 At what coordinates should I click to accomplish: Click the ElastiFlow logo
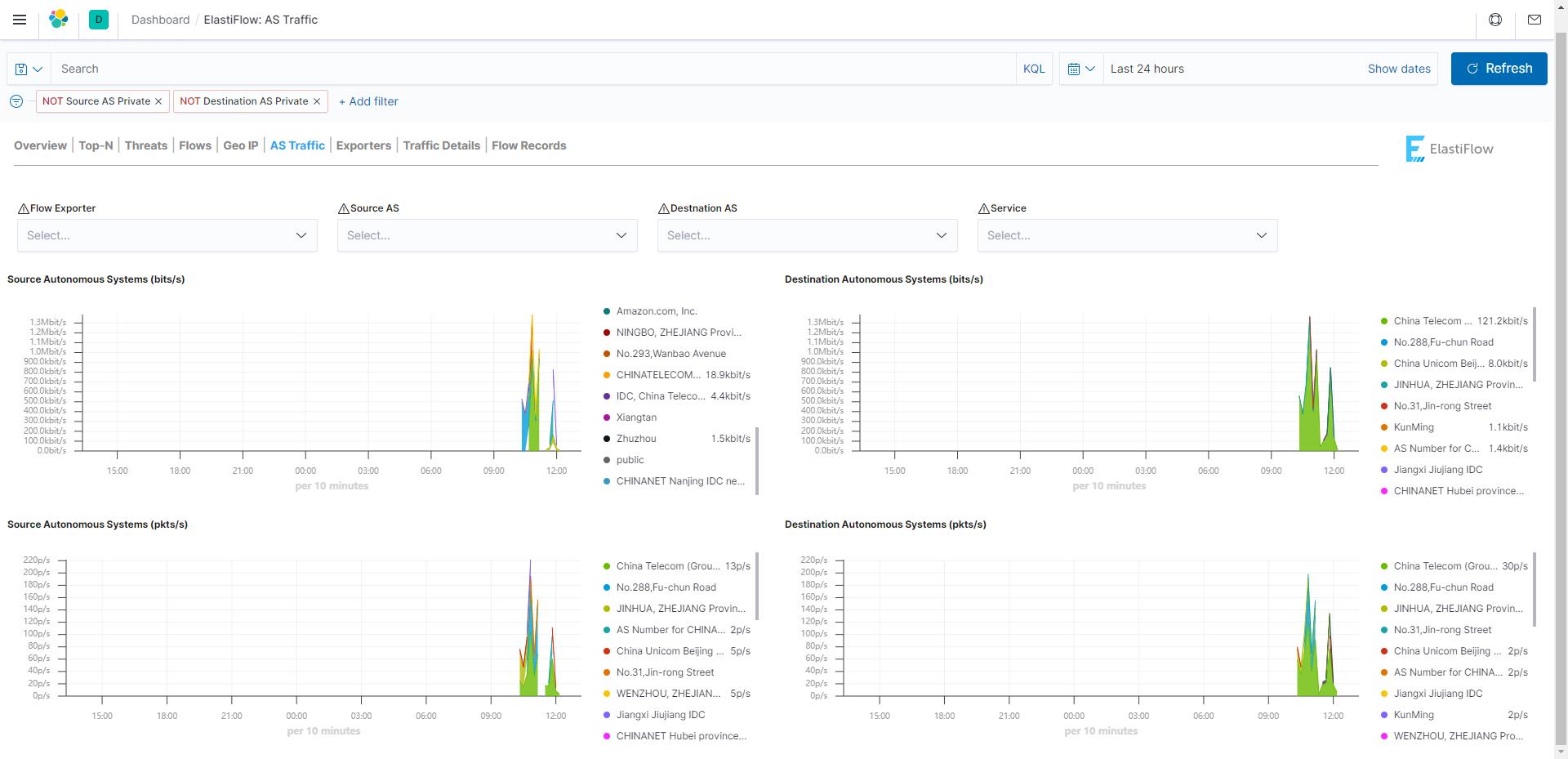1450,149
